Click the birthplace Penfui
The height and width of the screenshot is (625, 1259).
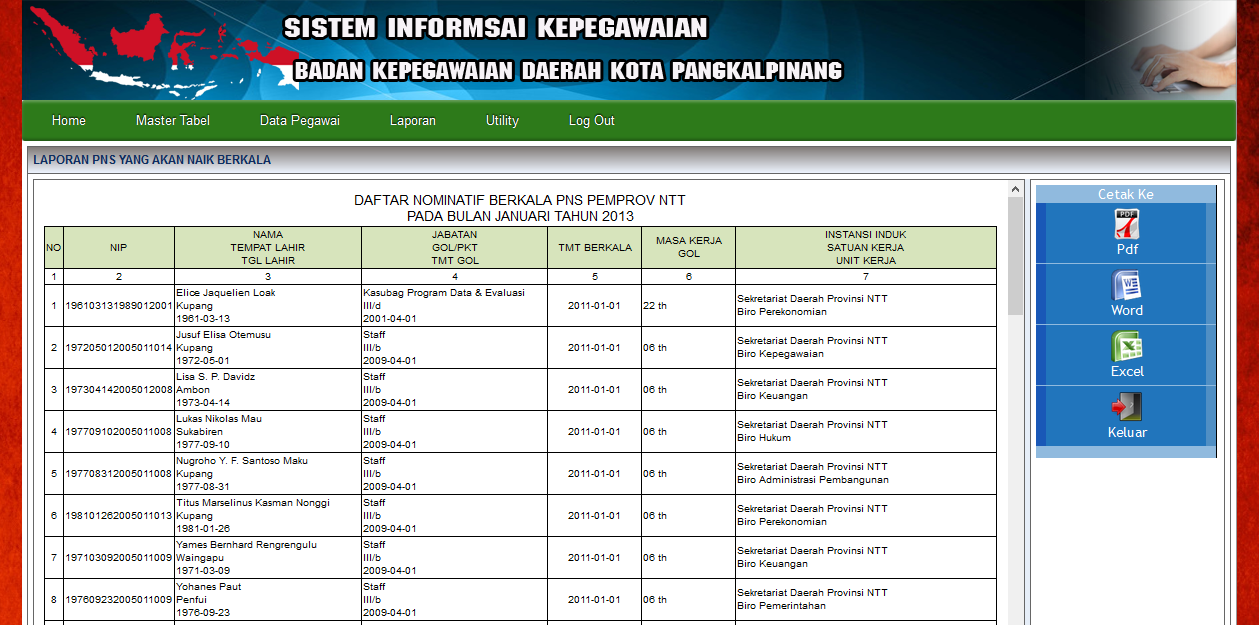[191, 600]
